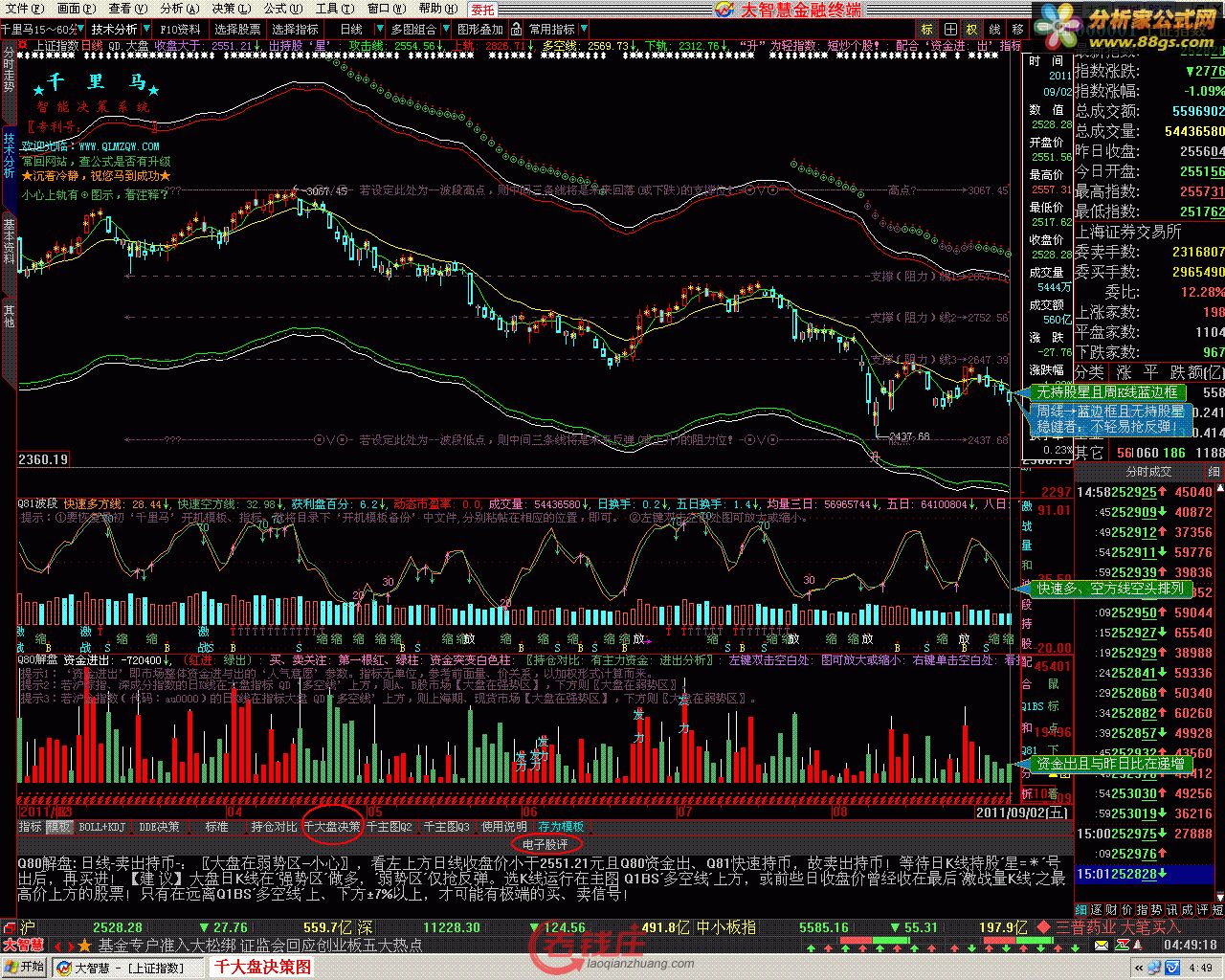Click the 上证指数 title in main chart
Viewport: 1225px width, 980px height.
pos(56,45)
